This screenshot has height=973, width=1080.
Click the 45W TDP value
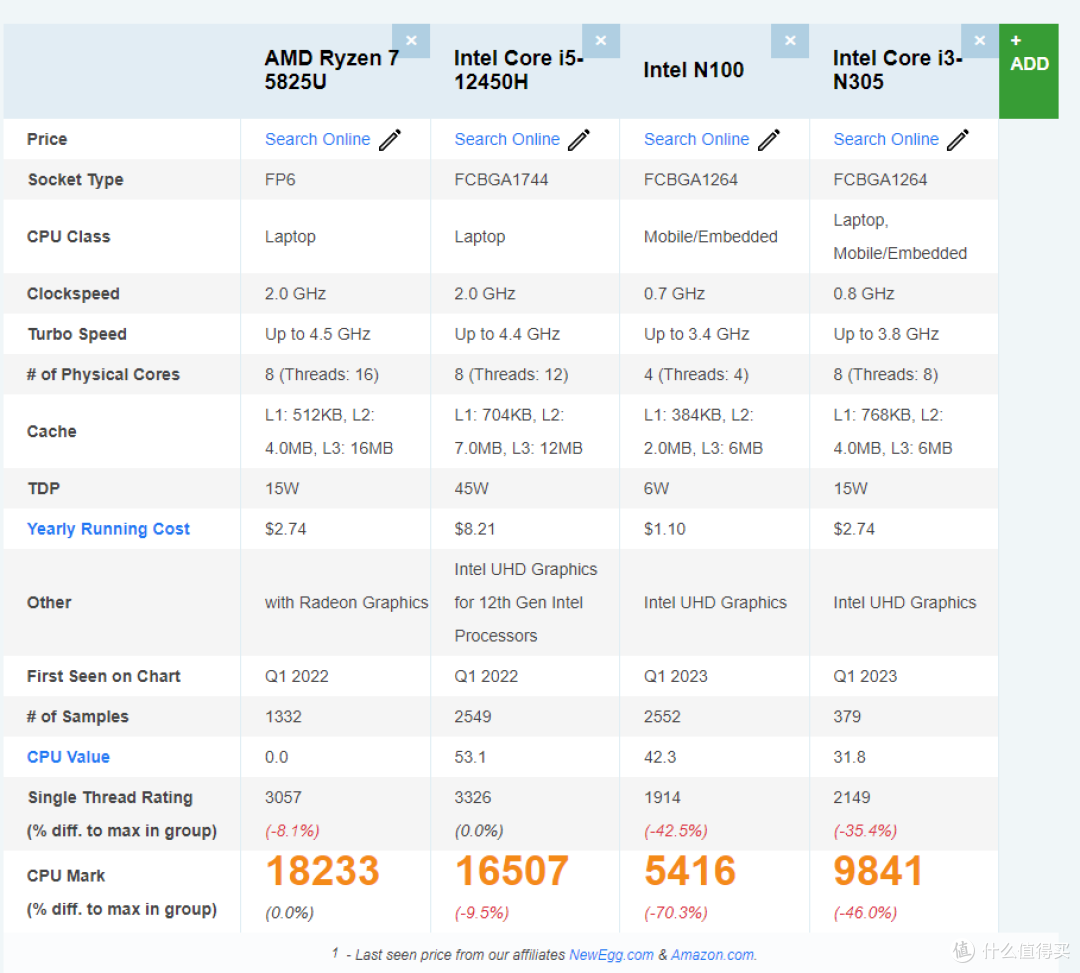click(x=471, y=489)
